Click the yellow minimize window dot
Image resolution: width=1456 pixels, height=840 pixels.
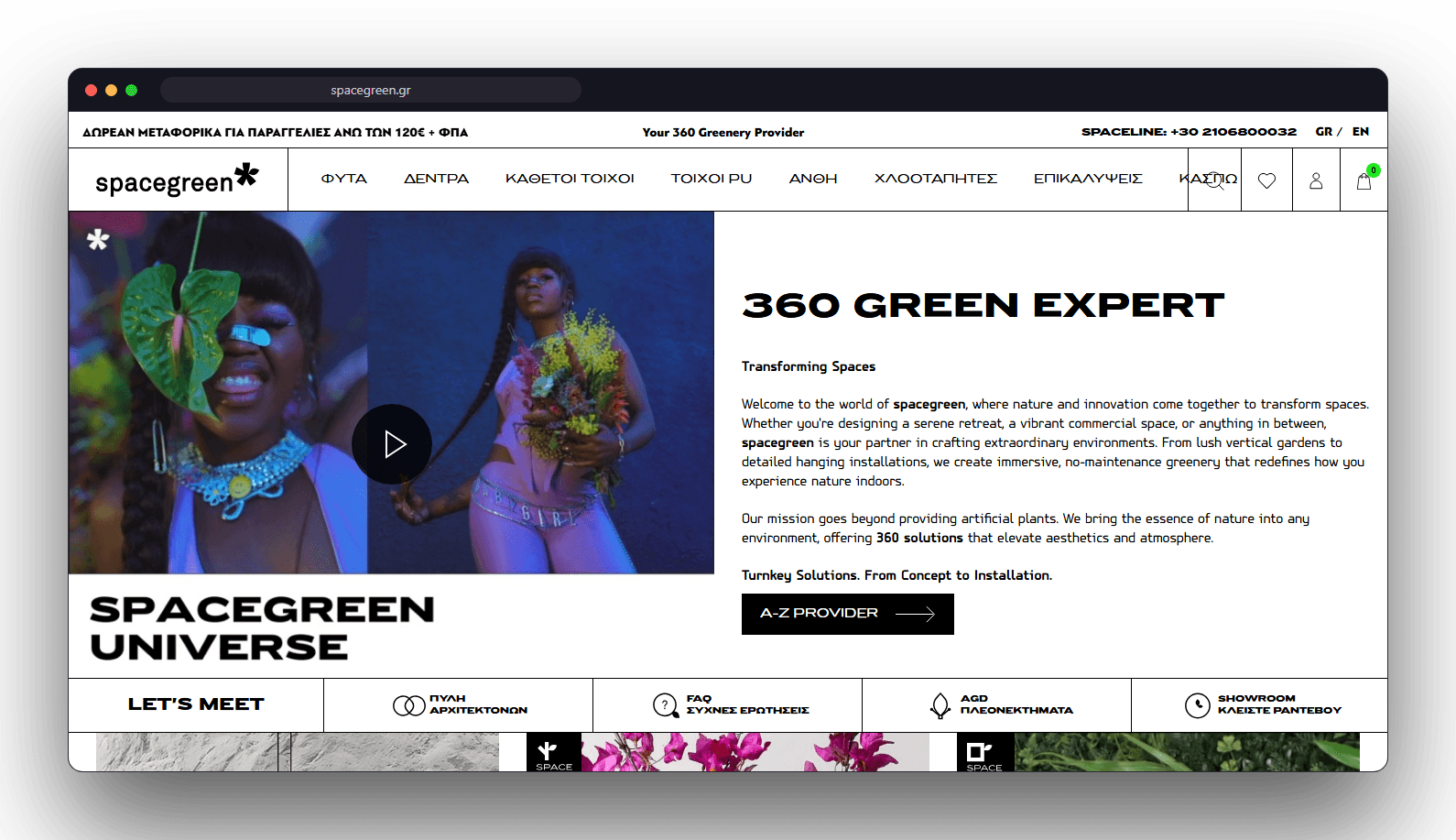point(111,90)
